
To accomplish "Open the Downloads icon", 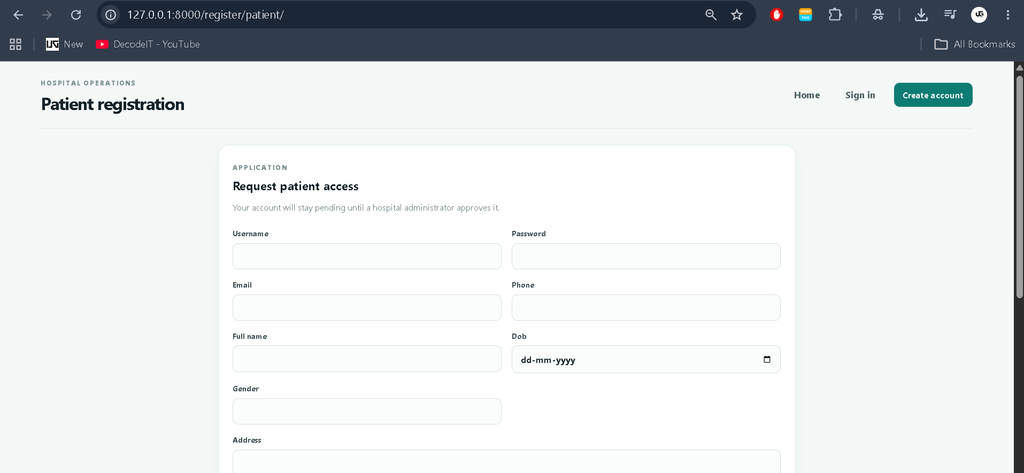I will [x=921, y=14].
